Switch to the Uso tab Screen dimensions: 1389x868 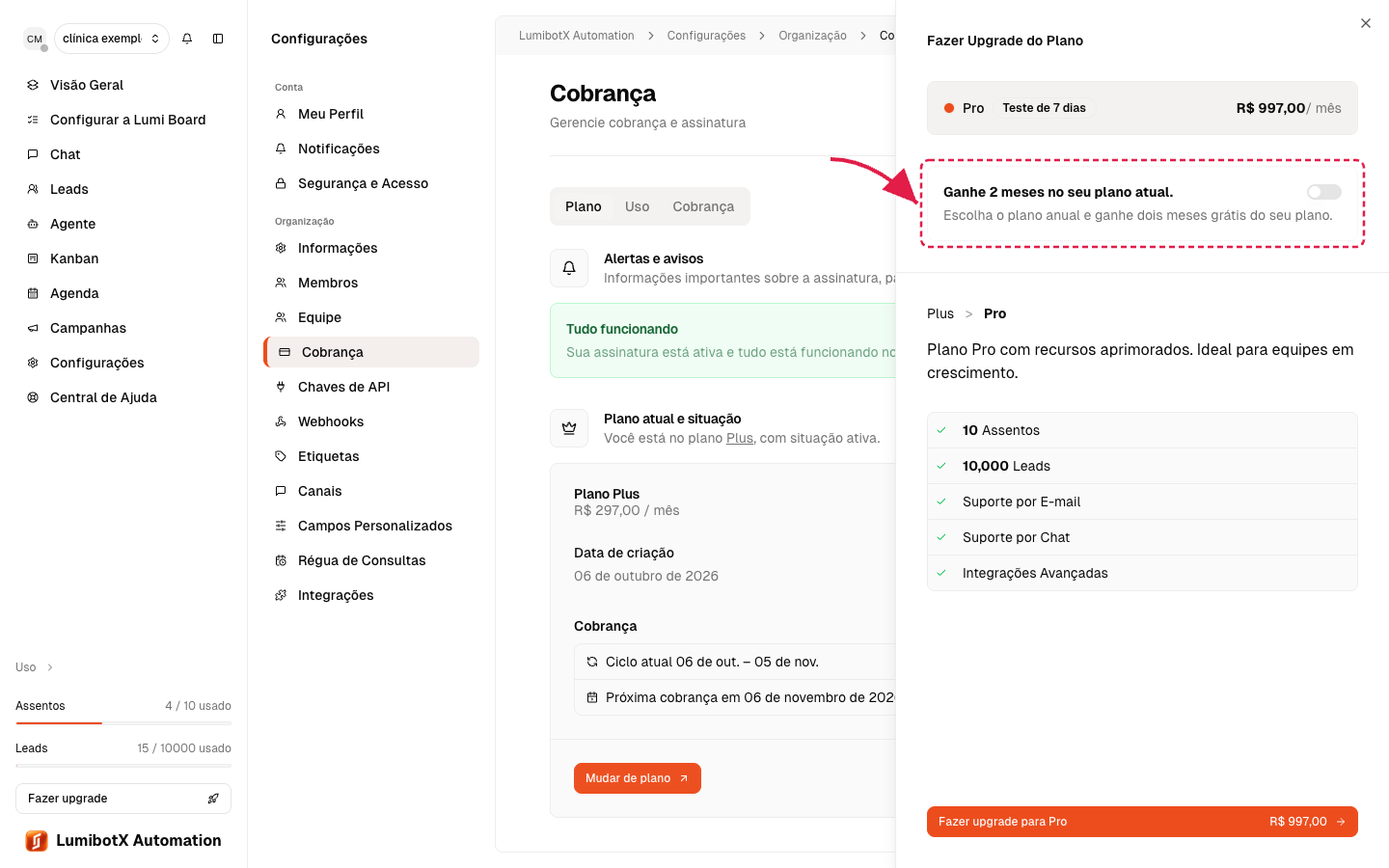pyautogui.click(x=637, y=206)
